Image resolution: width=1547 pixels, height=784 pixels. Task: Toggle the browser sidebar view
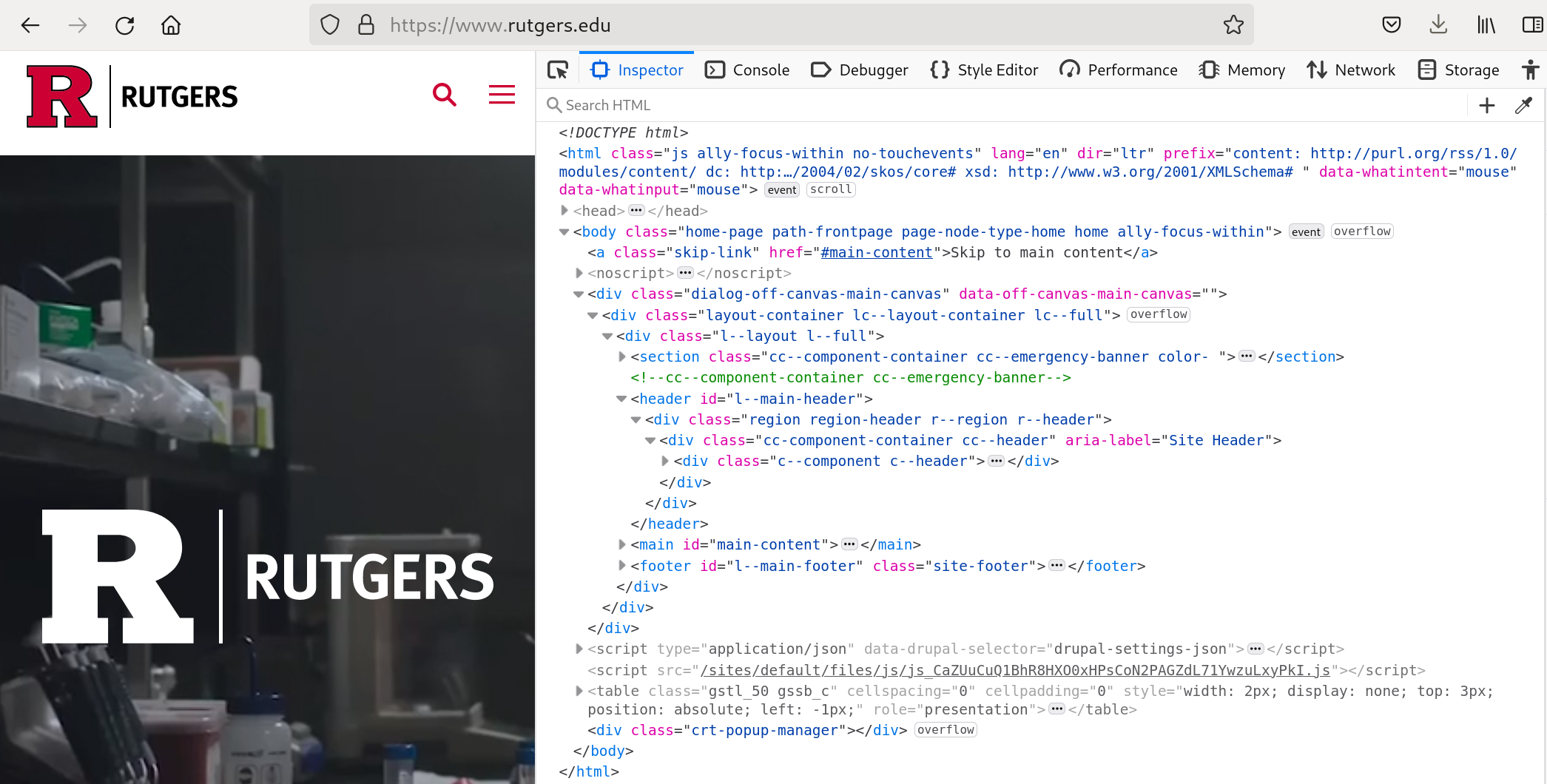(1532, 25)
